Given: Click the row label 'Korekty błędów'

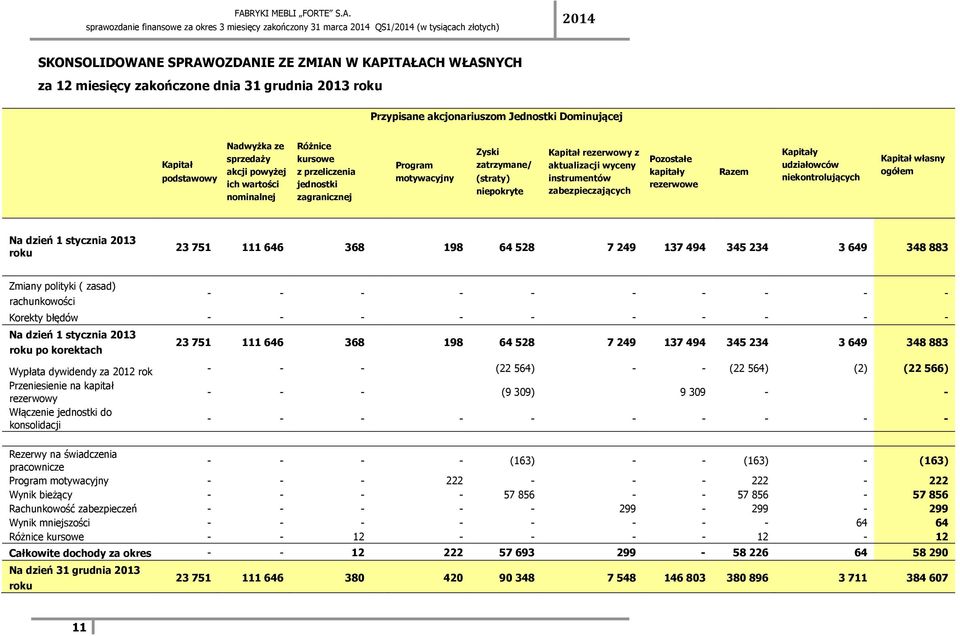Looking at the screenshot, I should click(43, 318).
